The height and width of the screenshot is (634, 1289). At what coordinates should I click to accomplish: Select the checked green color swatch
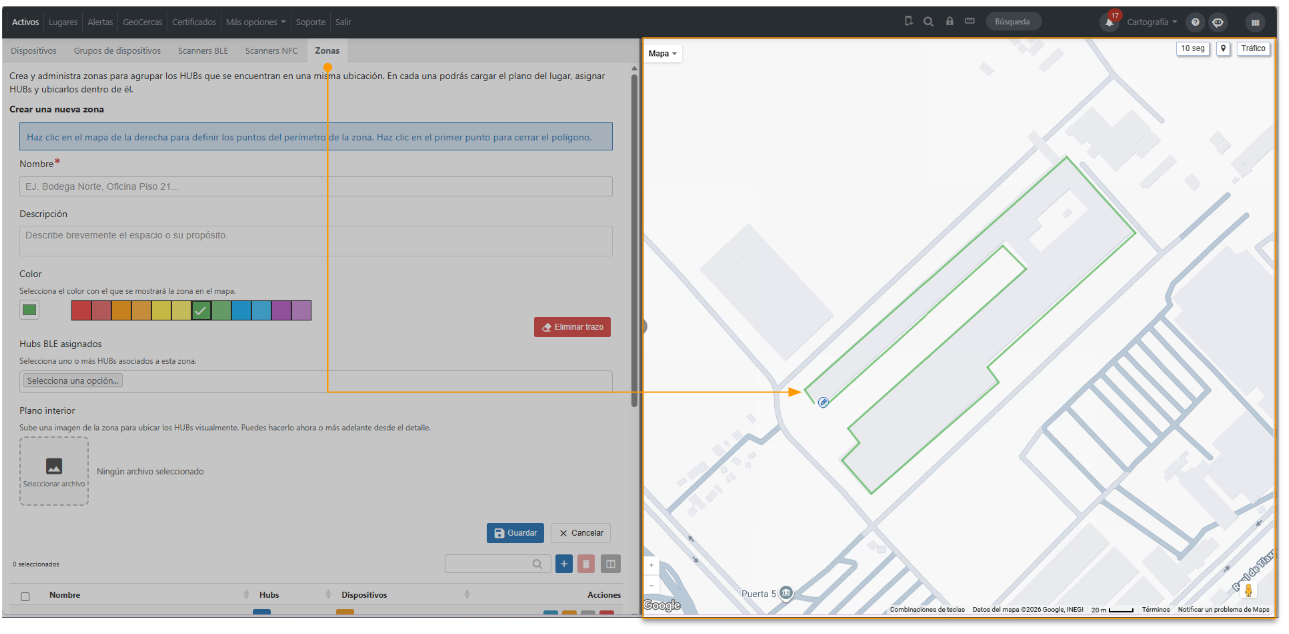(x=201, y=311)
